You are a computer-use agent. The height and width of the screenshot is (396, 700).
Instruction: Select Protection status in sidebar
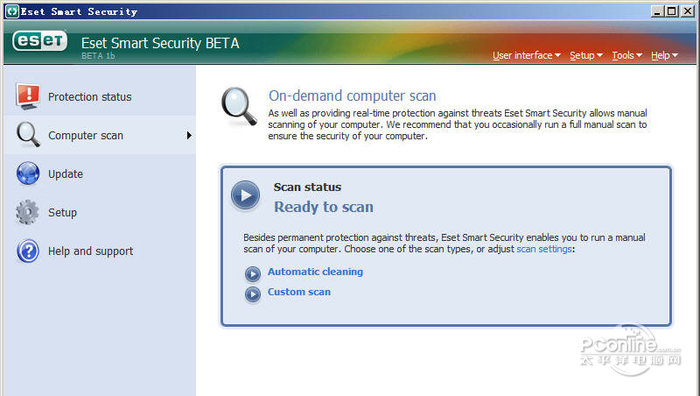tap(90, 97)
